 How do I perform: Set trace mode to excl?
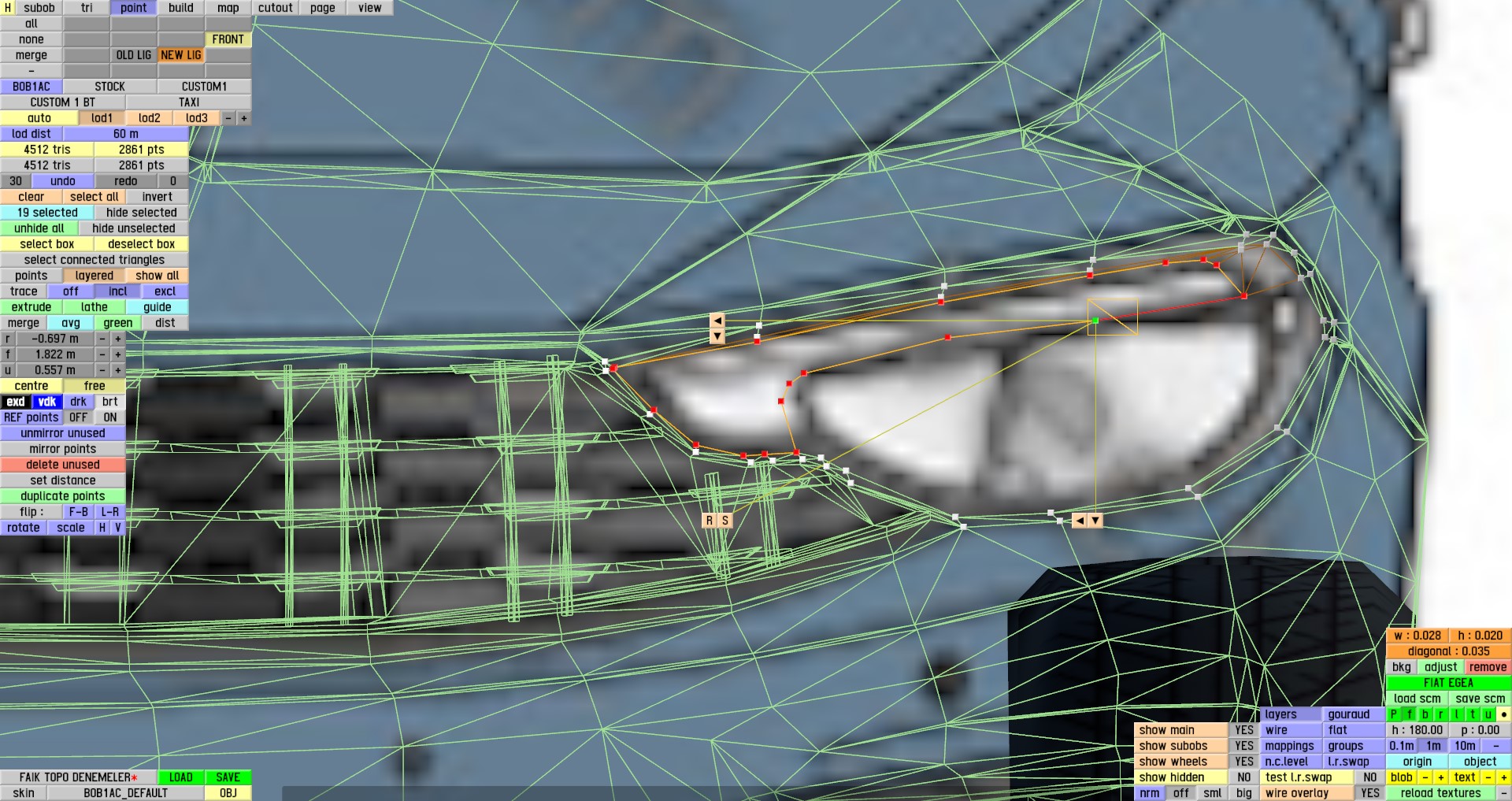point(165,291)
